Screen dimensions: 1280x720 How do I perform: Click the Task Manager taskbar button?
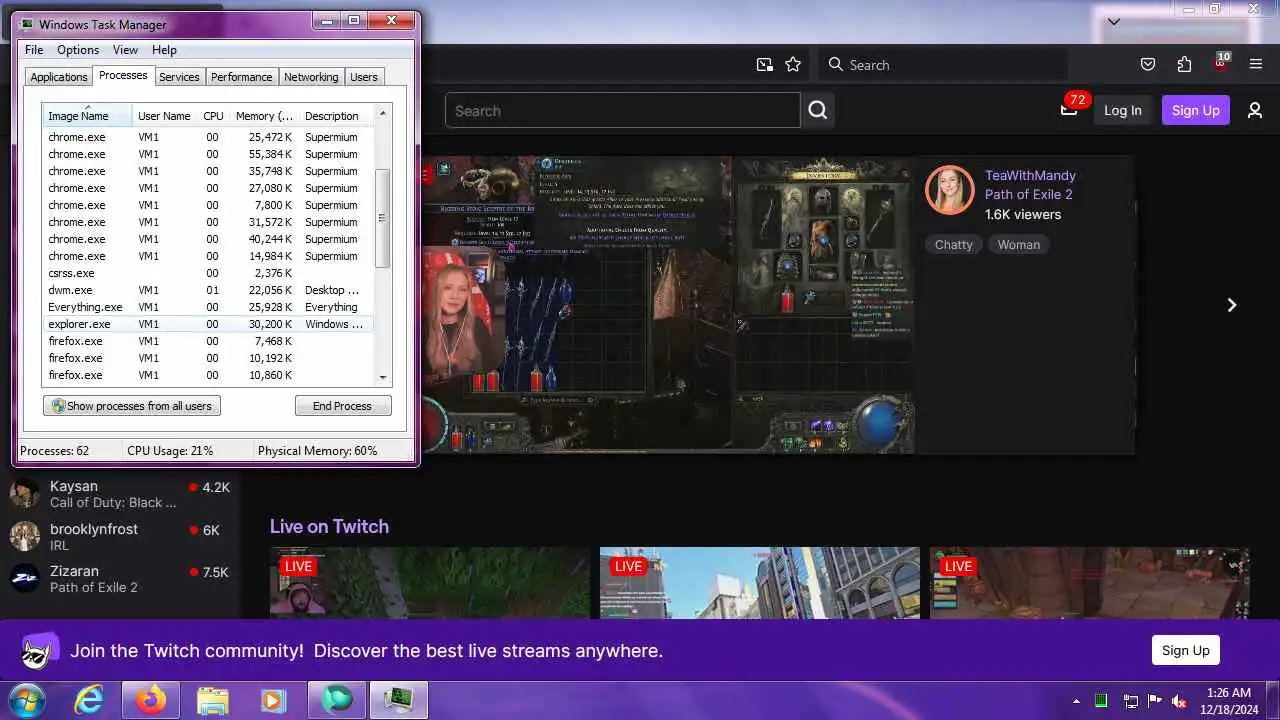click(x=399, y=701)
